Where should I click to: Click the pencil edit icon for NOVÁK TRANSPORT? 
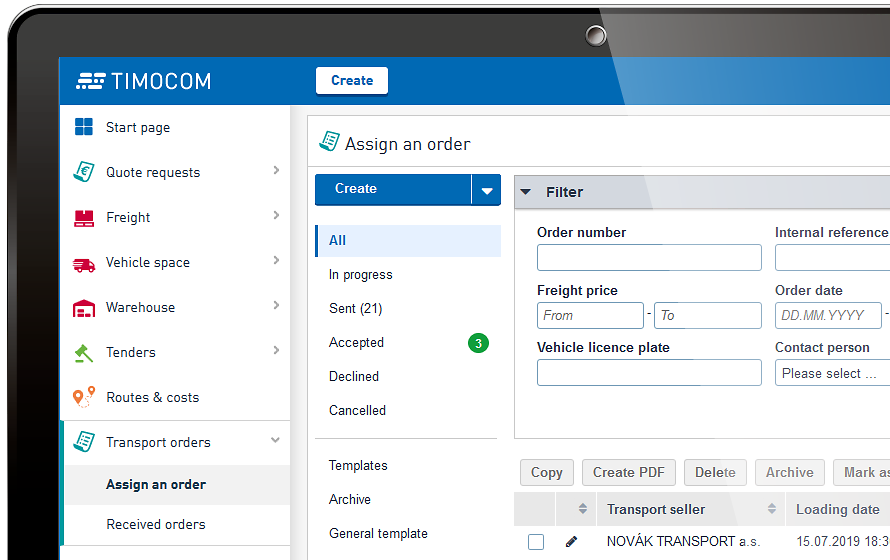572,541
